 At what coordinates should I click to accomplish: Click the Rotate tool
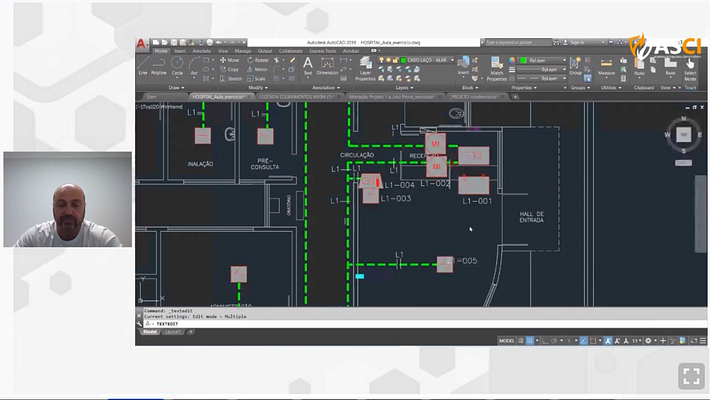(x=258, y=60)
